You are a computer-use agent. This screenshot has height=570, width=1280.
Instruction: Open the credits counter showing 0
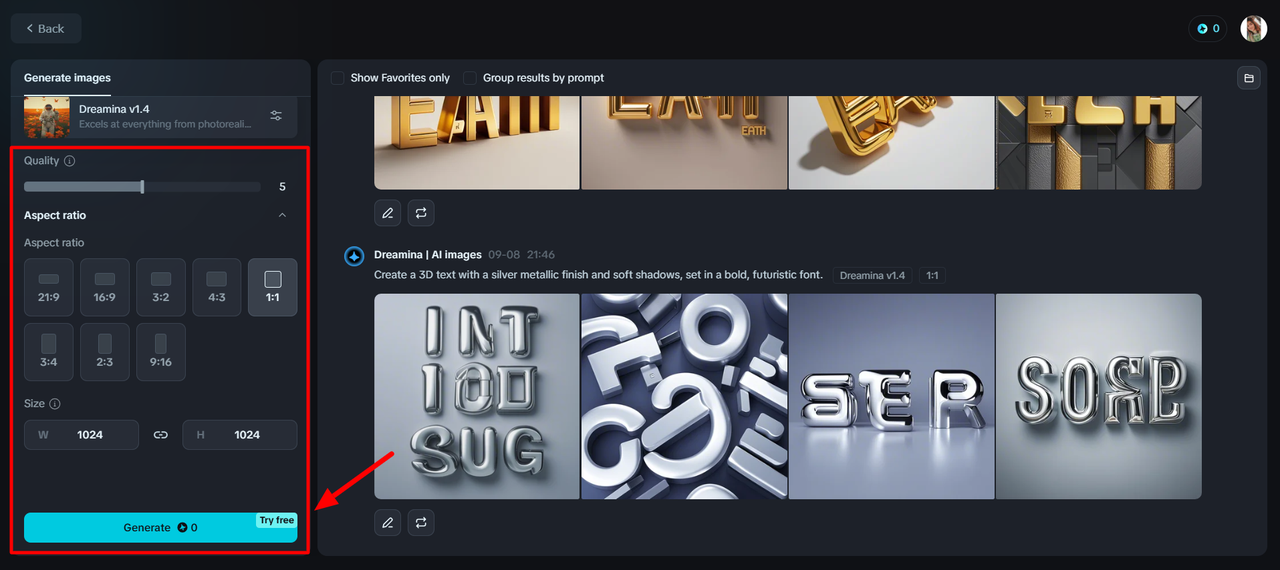pyautogui.click(x=1208, y=28)
